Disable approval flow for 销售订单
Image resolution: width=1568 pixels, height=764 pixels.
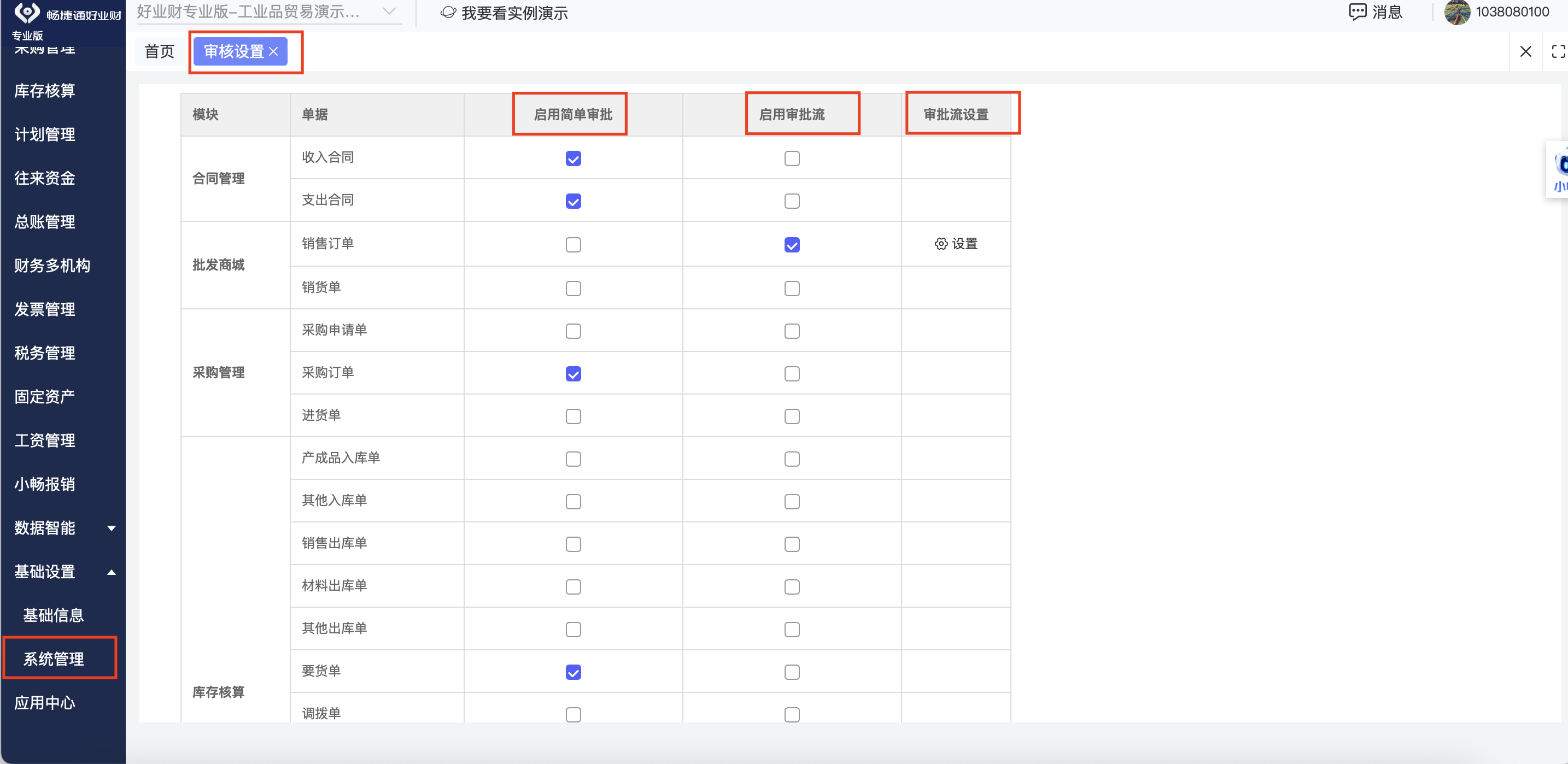[791, 245]
